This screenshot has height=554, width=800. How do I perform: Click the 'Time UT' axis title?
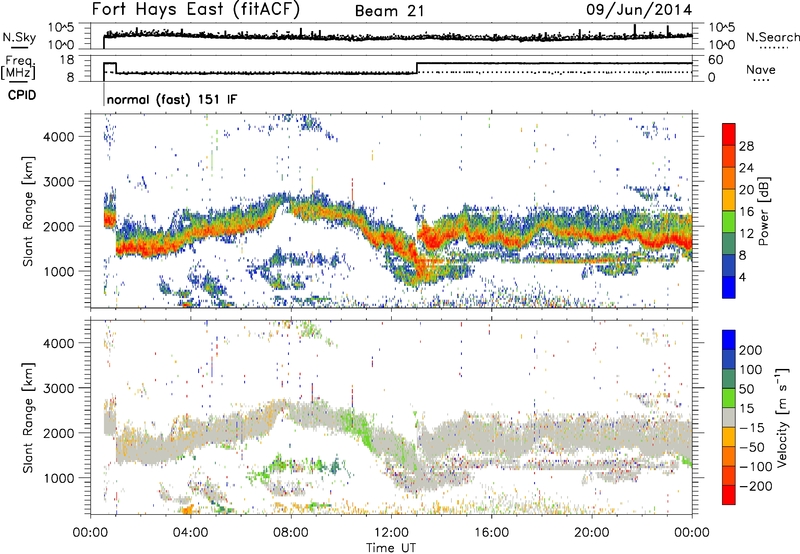391,548
